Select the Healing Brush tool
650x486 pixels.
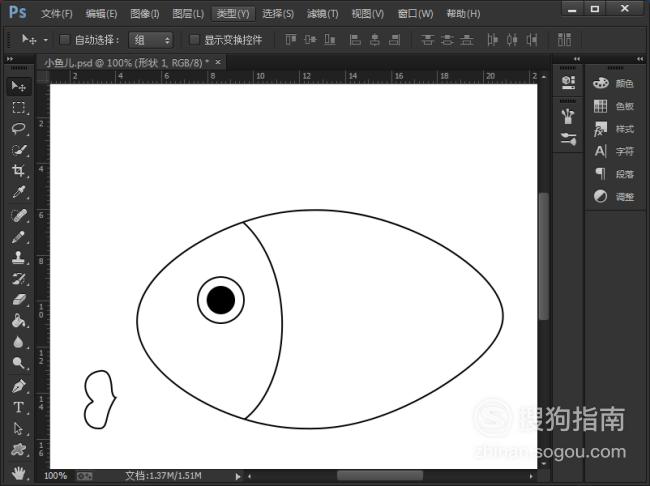pos(18,216)
